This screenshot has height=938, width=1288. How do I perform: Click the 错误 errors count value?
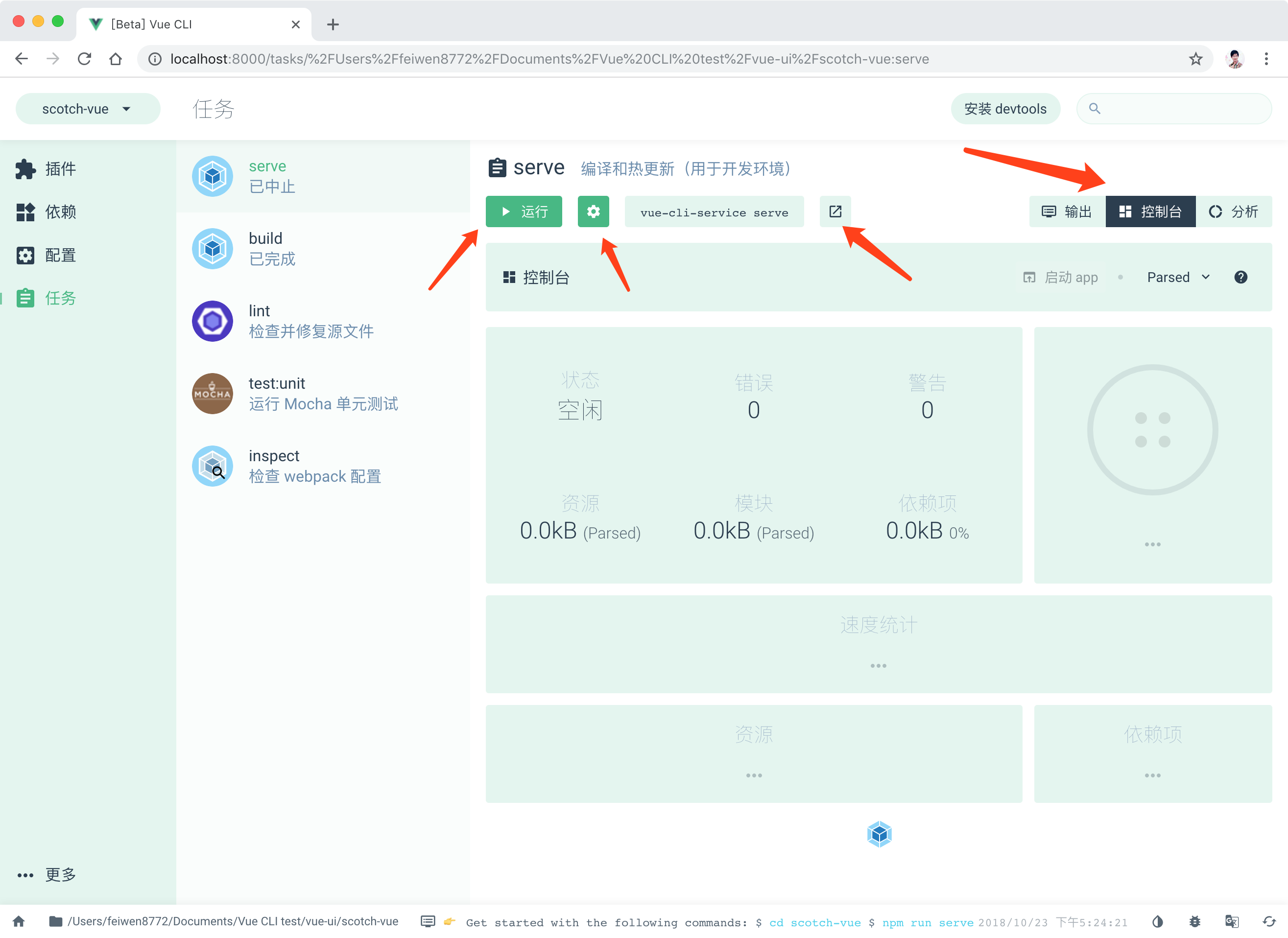click(x=754, y=409)
